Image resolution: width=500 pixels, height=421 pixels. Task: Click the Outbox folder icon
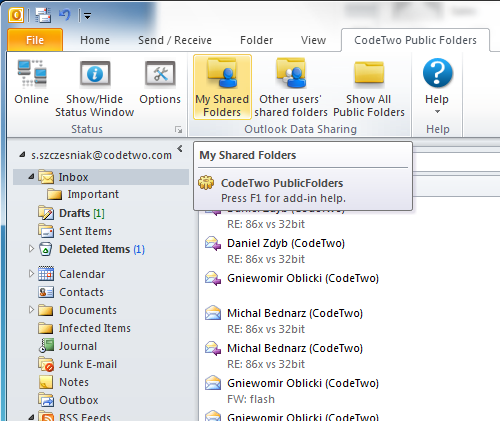click(46, 400)
